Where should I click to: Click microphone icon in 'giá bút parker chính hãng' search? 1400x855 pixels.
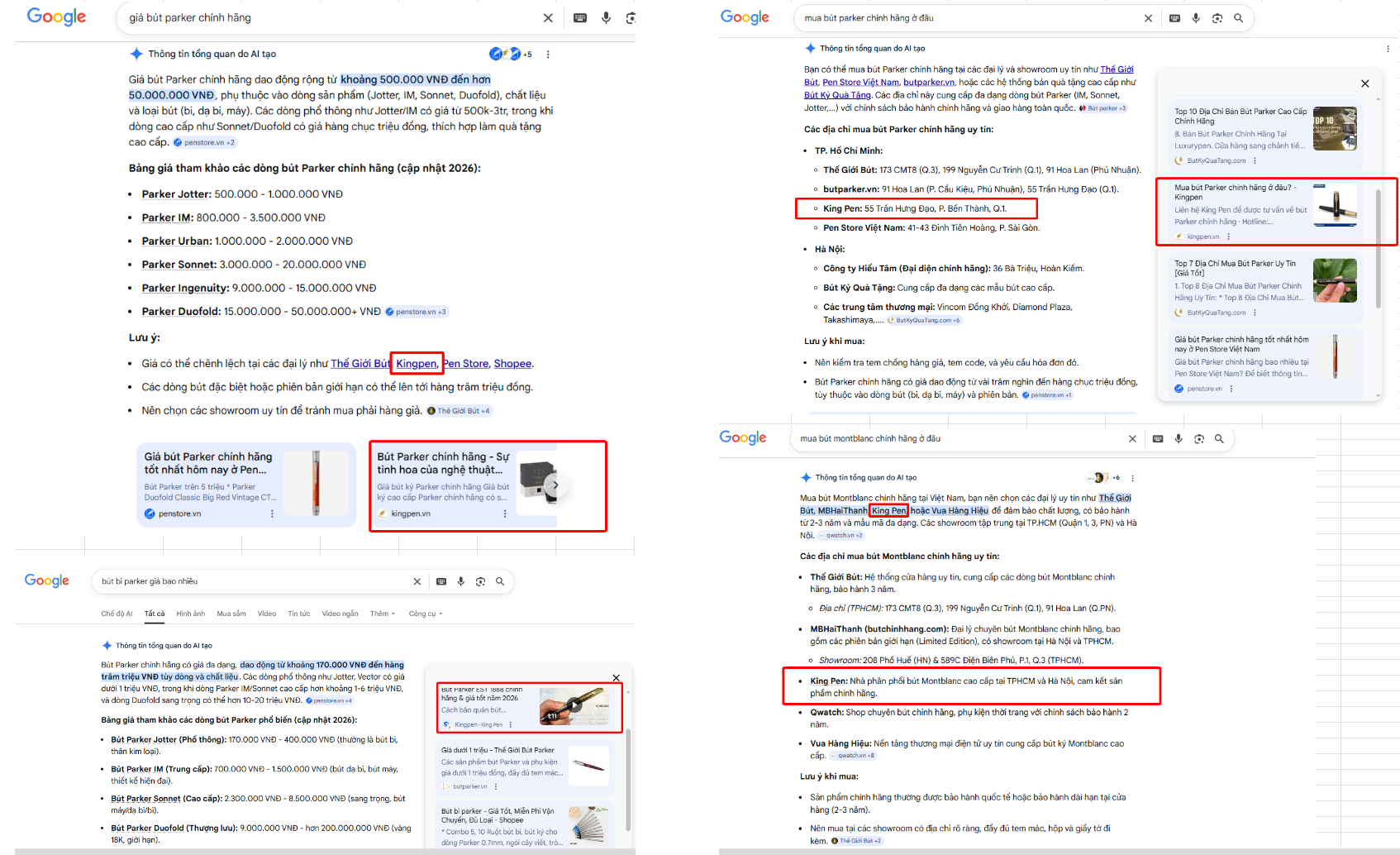(x=606, y=18)
